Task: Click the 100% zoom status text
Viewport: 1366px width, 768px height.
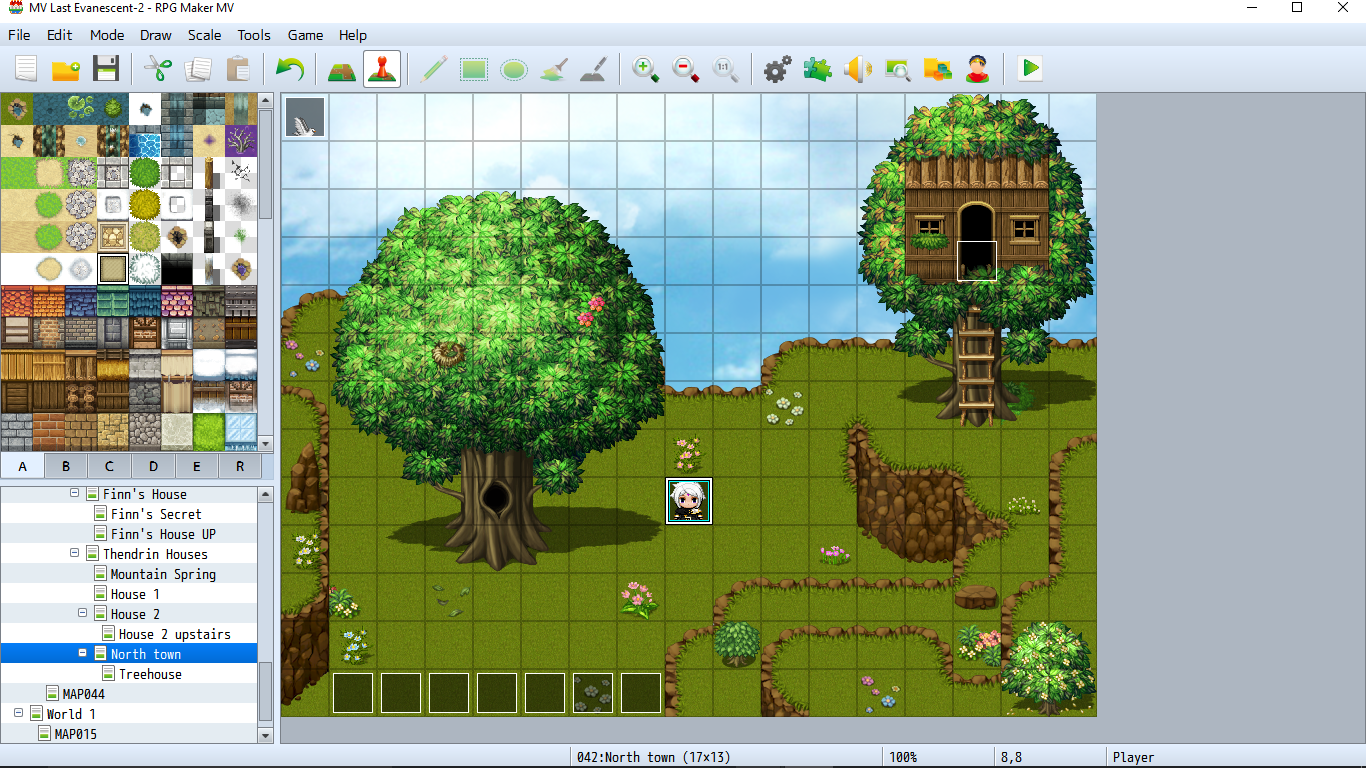Action: [x=903, y=758]
